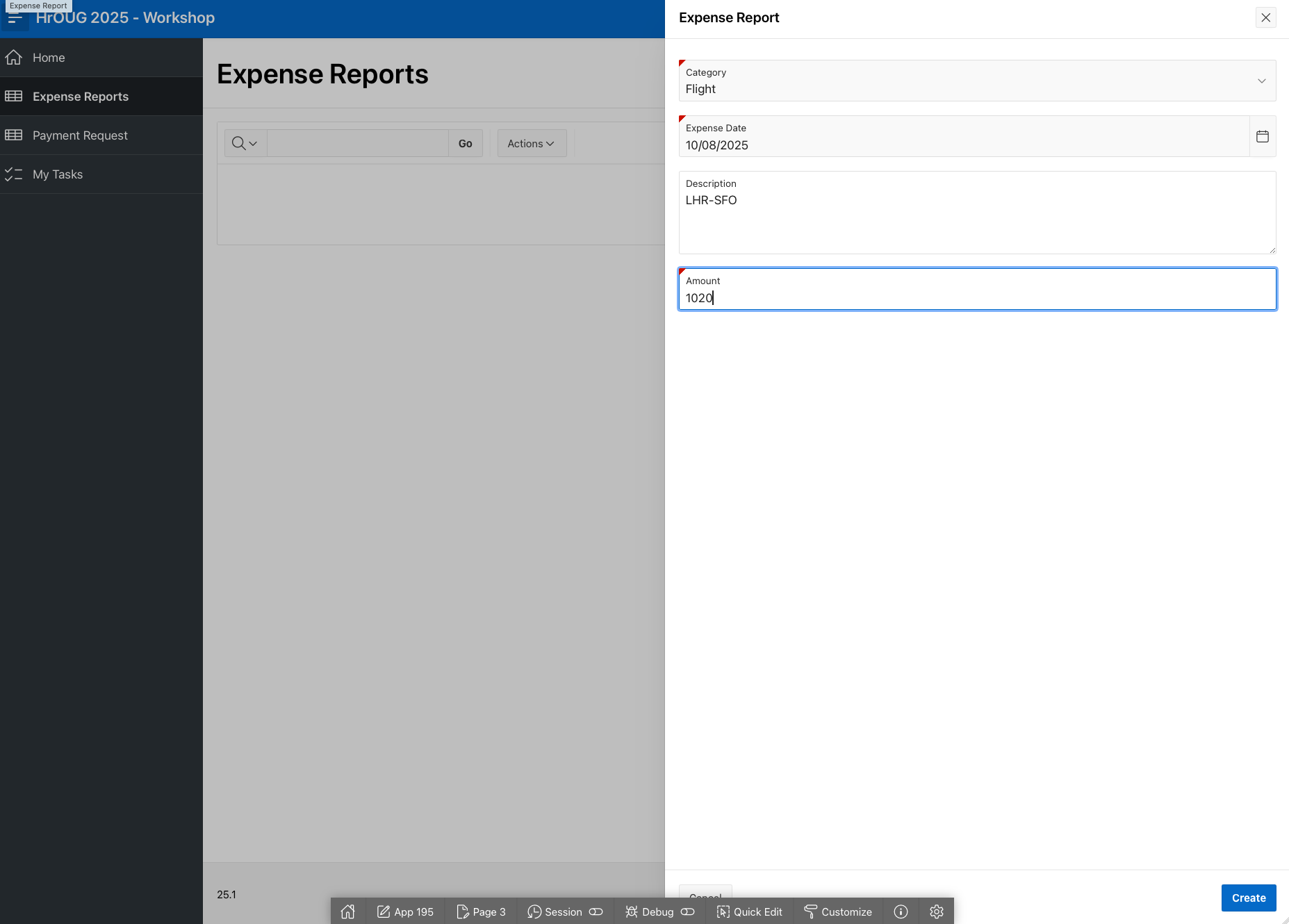Enable the Debug toggle

(x=687, y=911)
